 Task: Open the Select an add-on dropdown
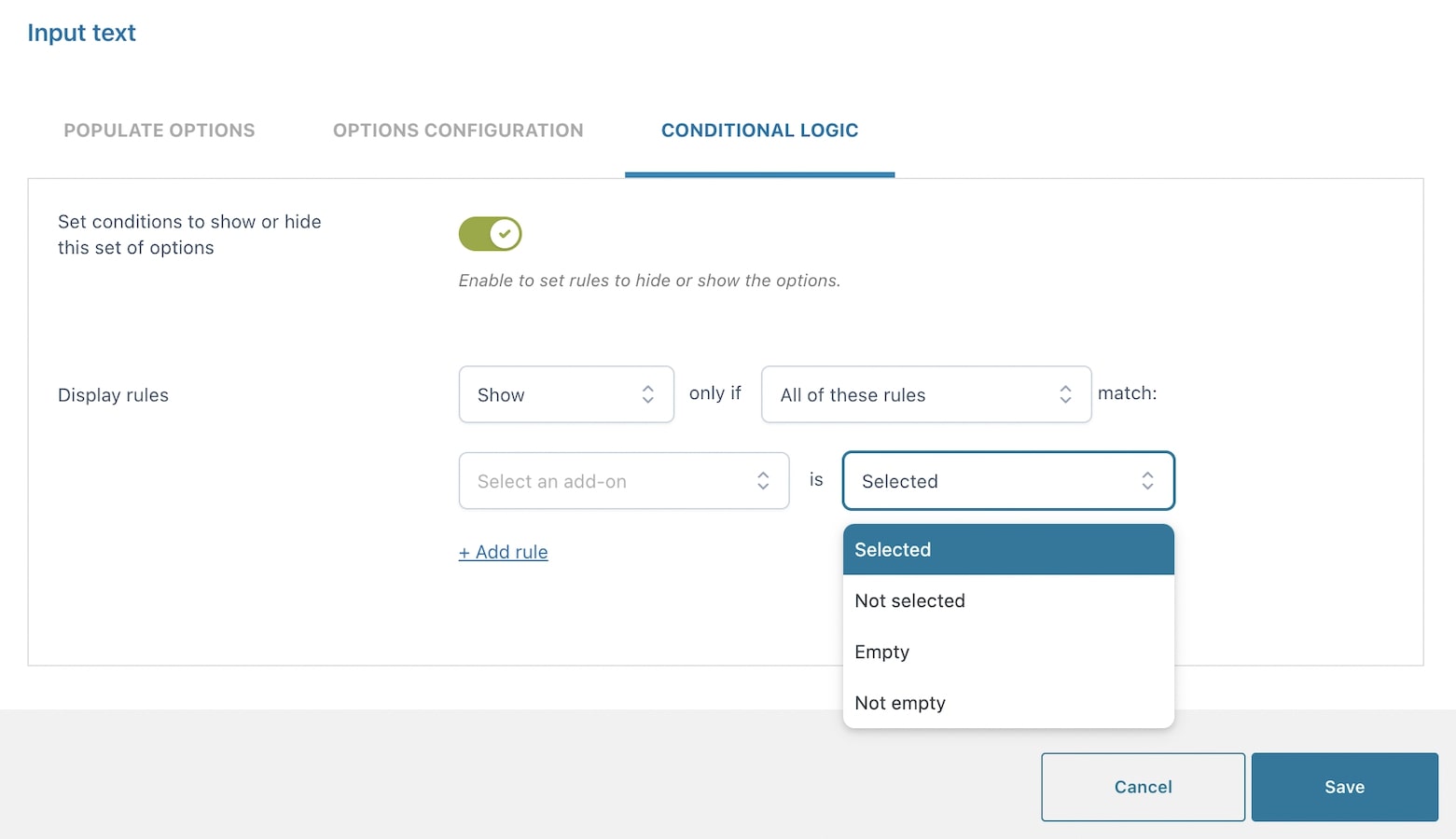624,481
